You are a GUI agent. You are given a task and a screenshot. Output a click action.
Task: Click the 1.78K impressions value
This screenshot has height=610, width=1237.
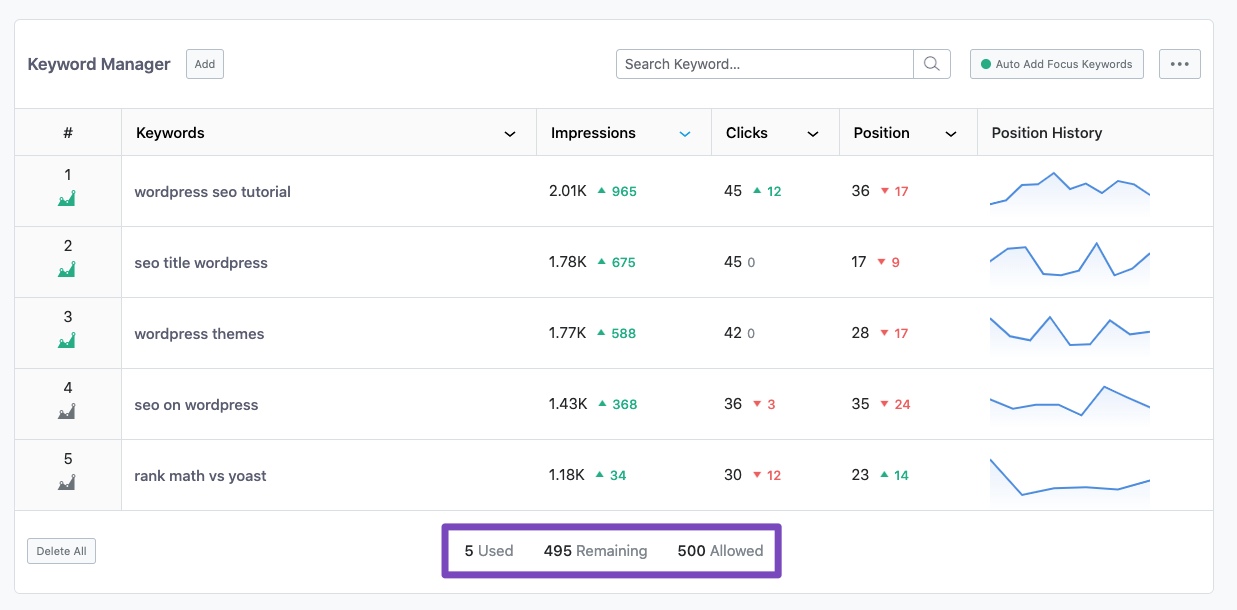(568, 262)
